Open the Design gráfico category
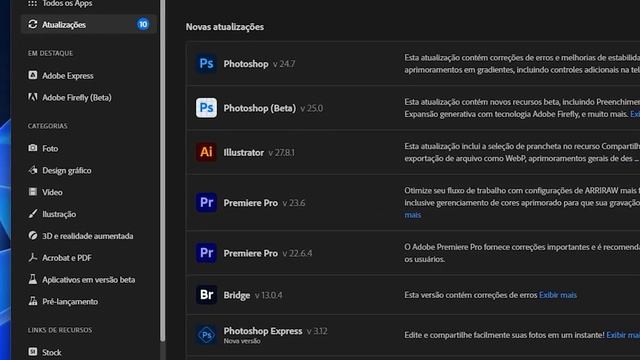The image size is (640, 360). tap(67, 171)
